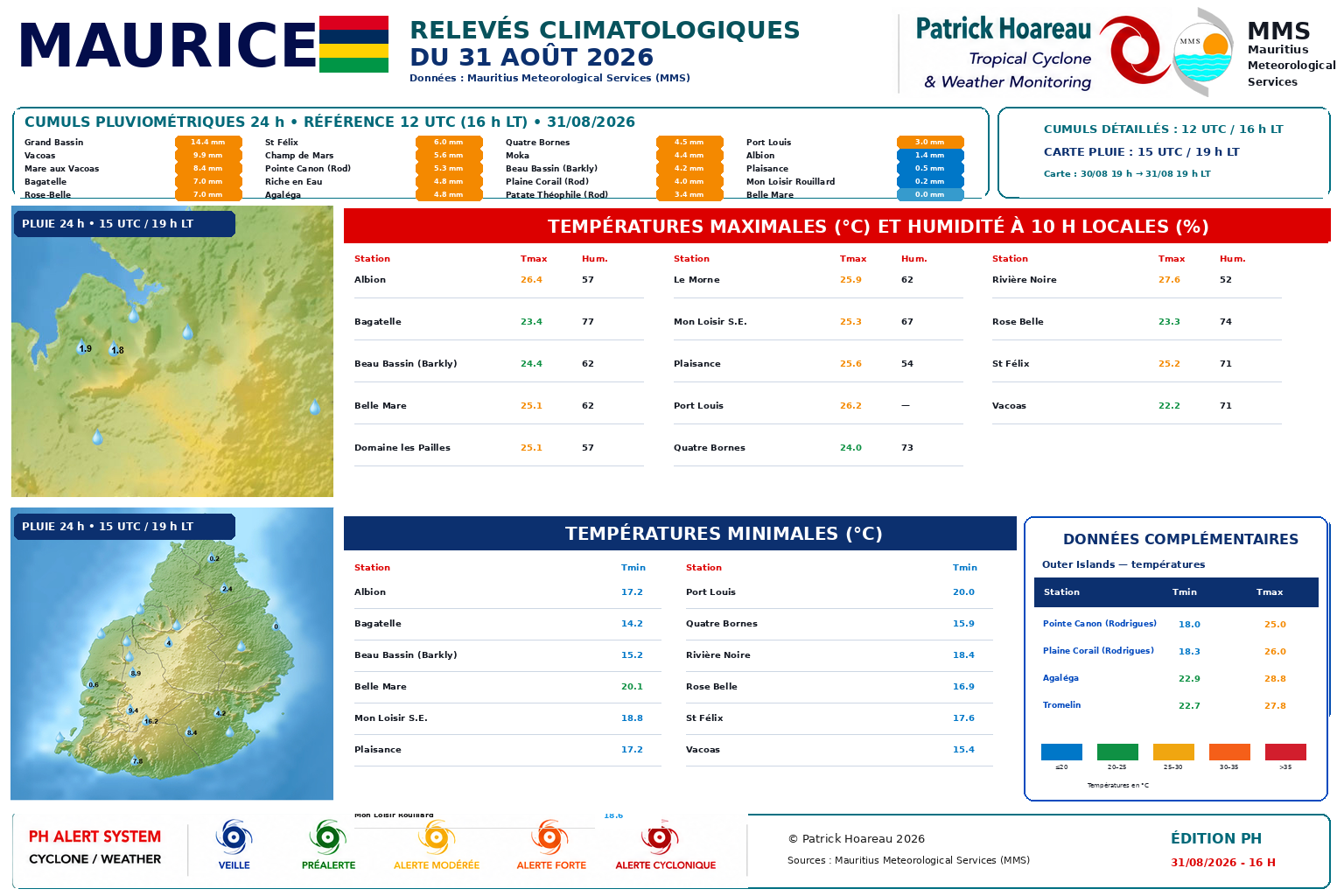Click Le Morne's humidity value 62
The height and width of the screenshot is (896, 1344).
907,280
